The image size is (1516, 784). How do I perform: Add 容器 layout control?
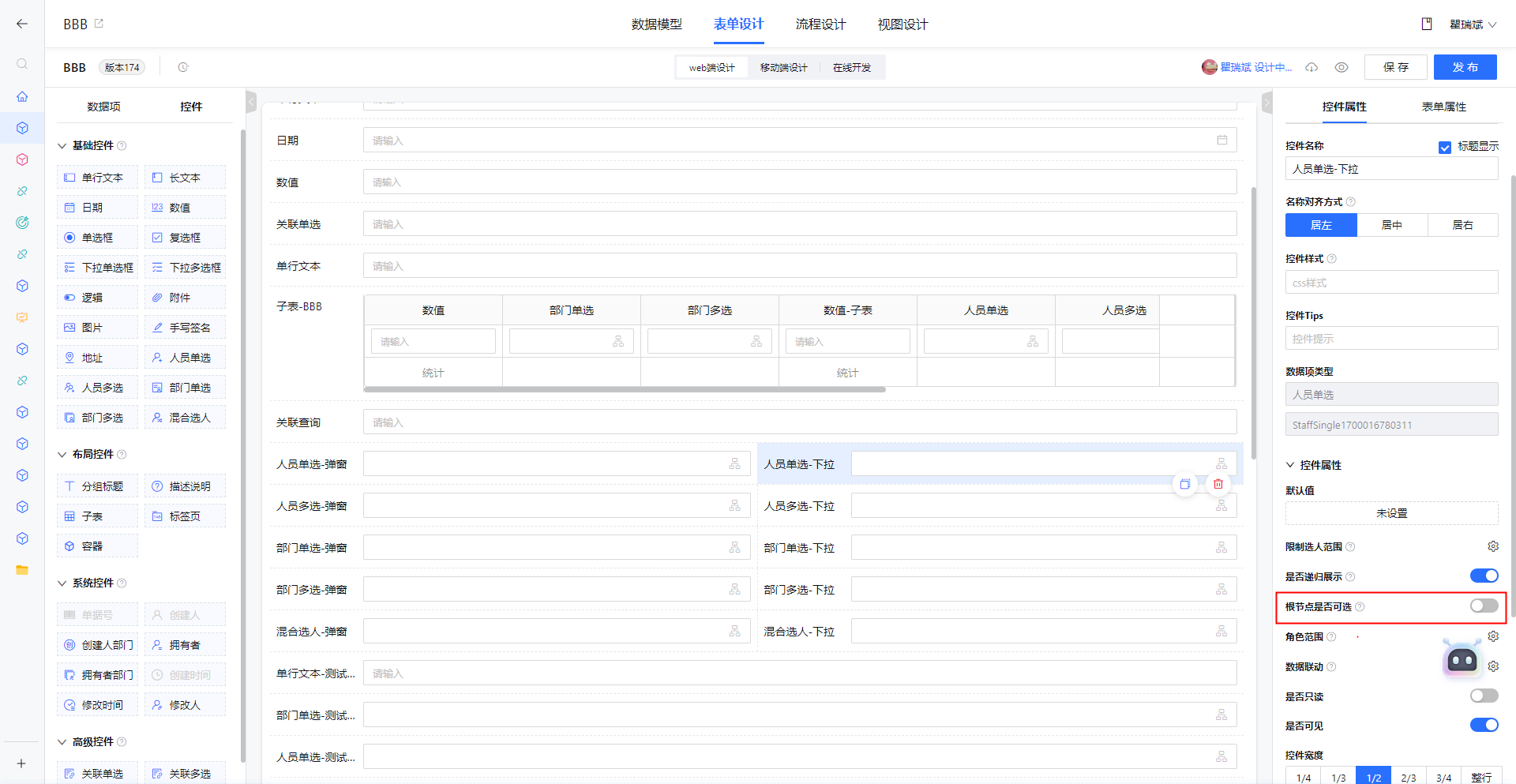click(97, 546)
